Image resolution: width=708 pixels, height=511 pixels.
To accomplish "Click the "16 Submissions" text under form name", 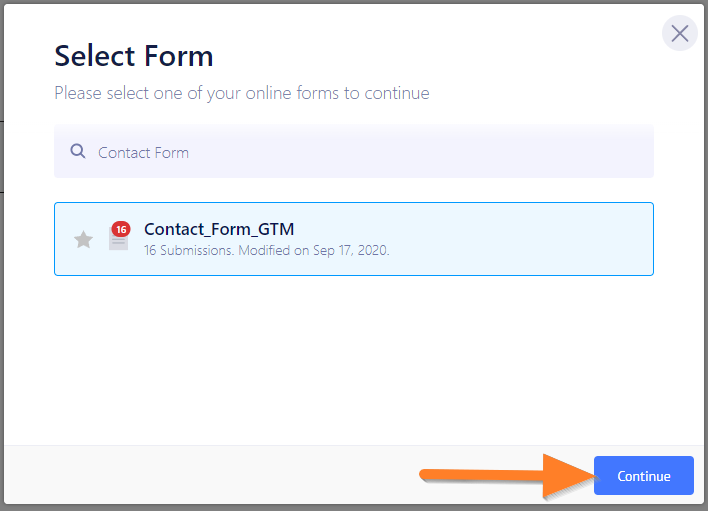I will click(188, 250).
